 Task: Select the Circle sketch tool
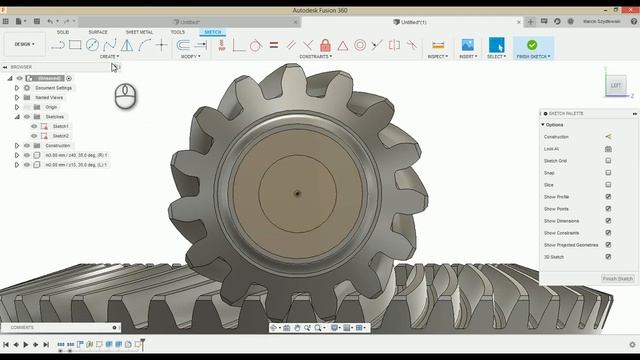coord(92,45)
